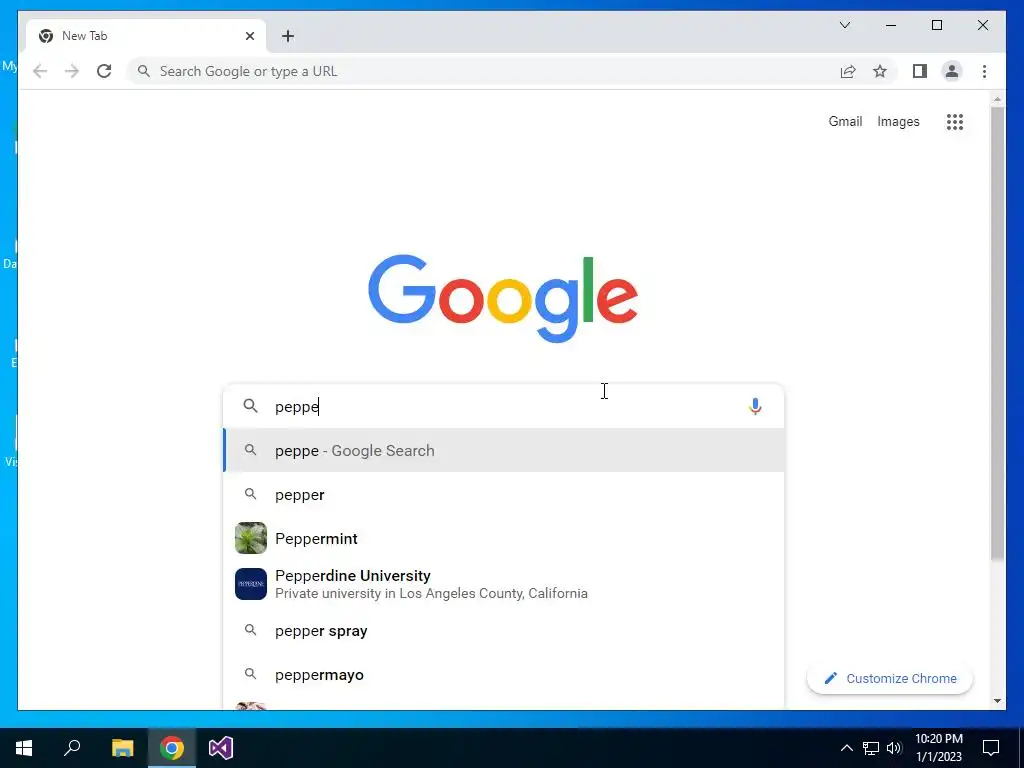Click the Chrome taskbar icon

click(172, 748)
